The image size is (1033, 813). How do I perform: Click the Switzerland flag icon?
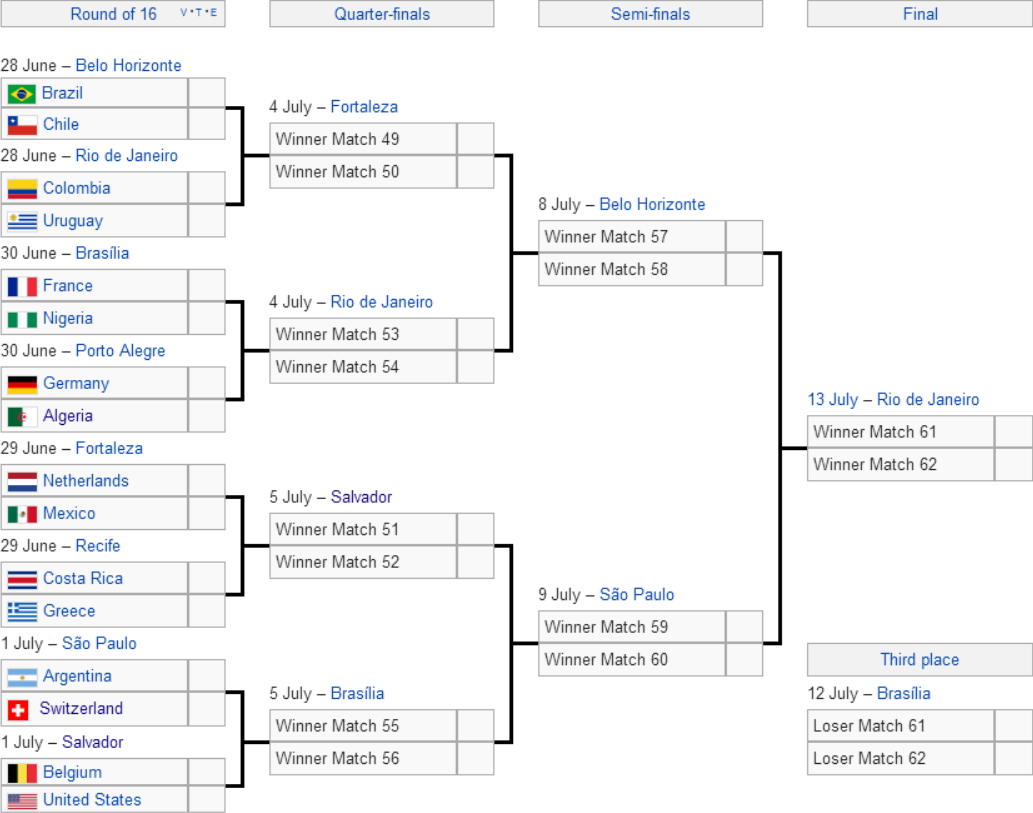tap(18, 710)
